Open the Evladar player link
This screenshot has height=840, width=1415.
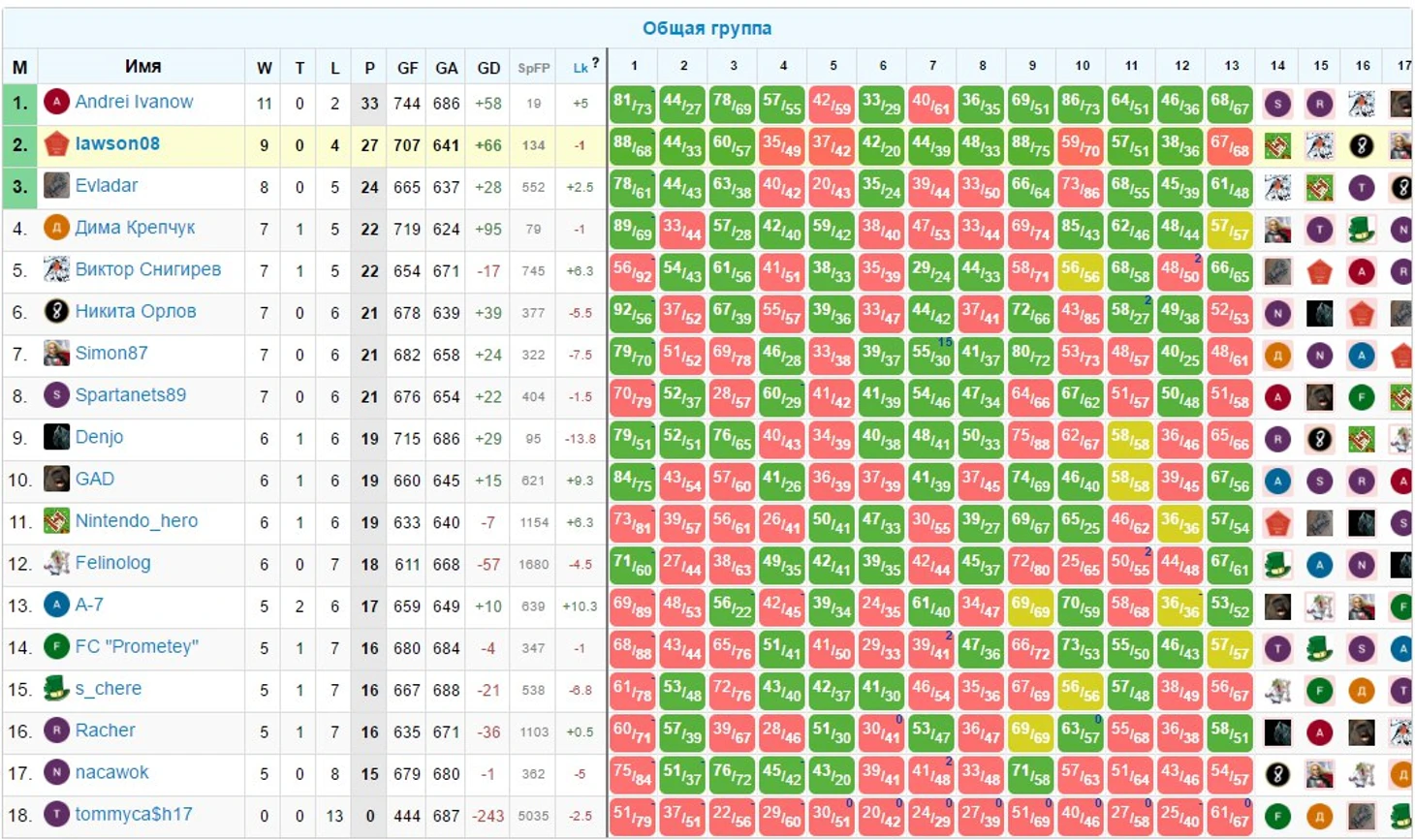(x=107, y=185)
